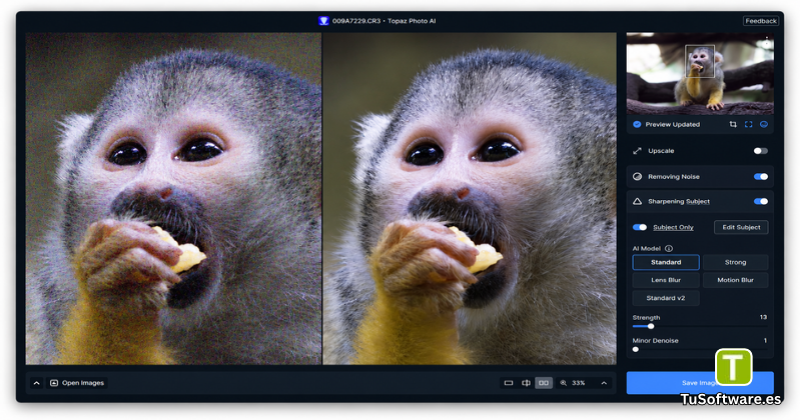Viewport: 800px width, 420px height.
Task: Click the navigator thumbnail of the monkey
Action: 699,73
